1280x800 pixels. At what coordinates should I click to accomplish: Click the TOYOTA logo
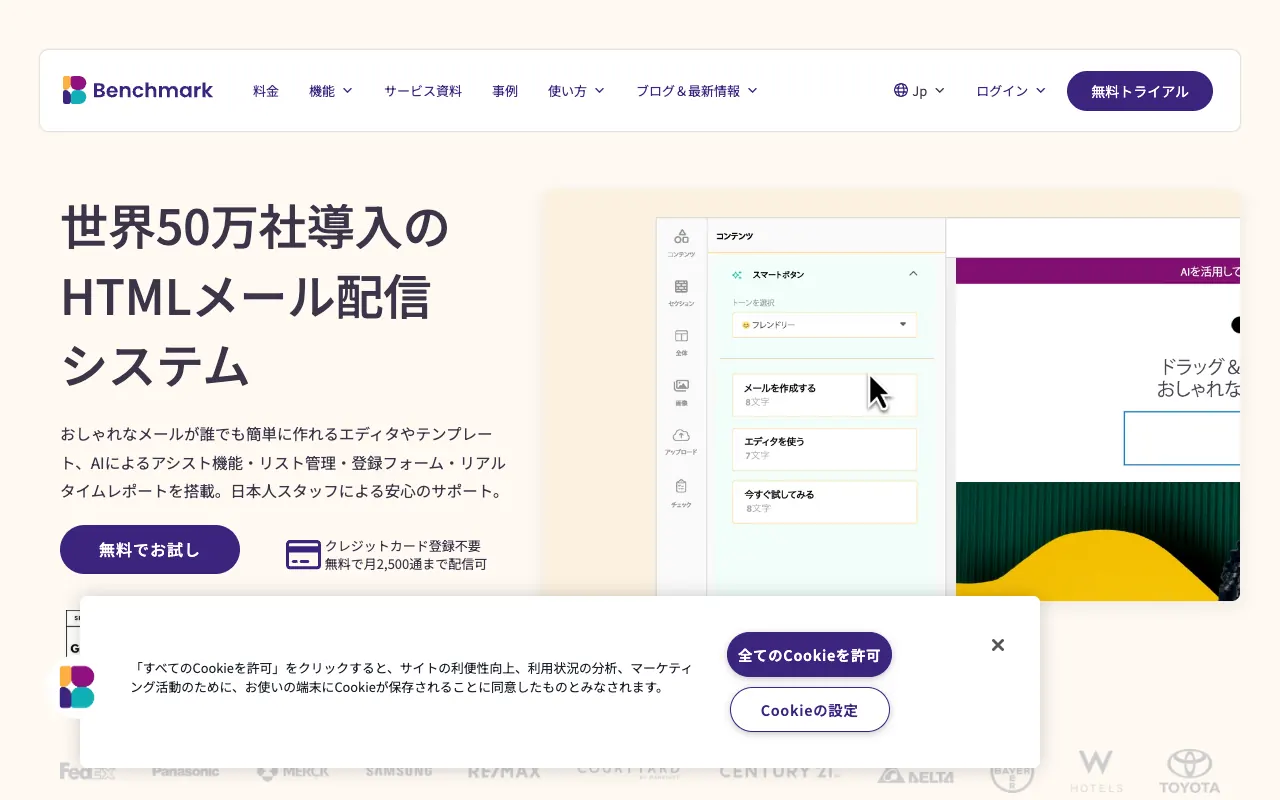[1190, 771]
